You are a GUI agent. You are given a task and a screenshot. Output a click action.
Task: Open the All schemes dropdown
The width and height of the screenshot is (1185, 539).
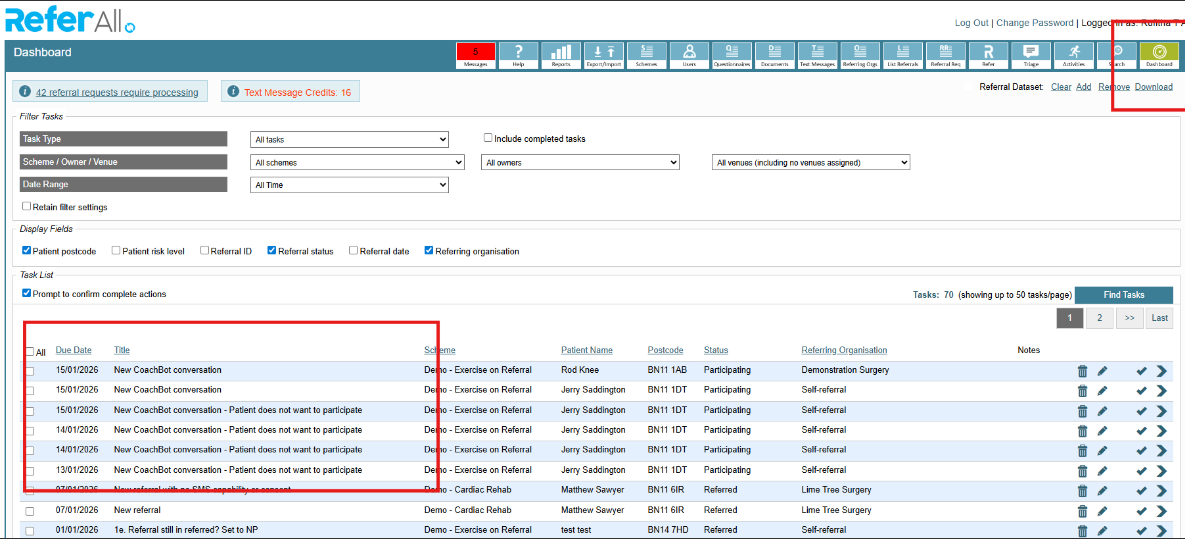click(x=357, y=162)
